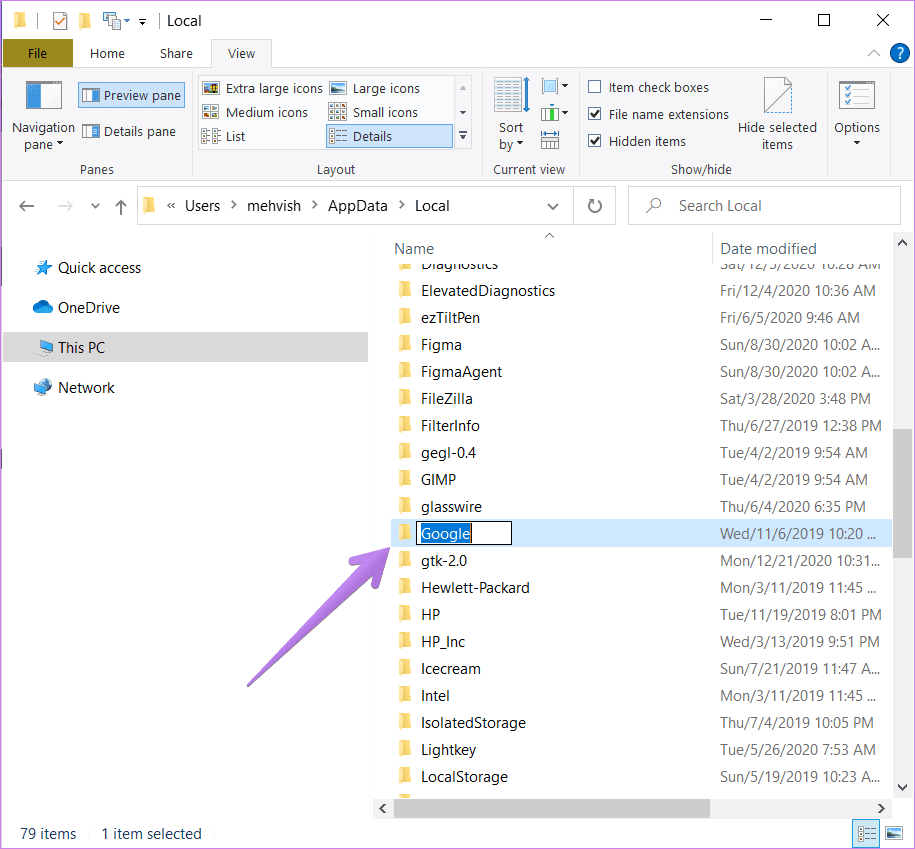Viewport: 915px width, 849px height.
Task: Open the File tab
Action: coord(37,53)
